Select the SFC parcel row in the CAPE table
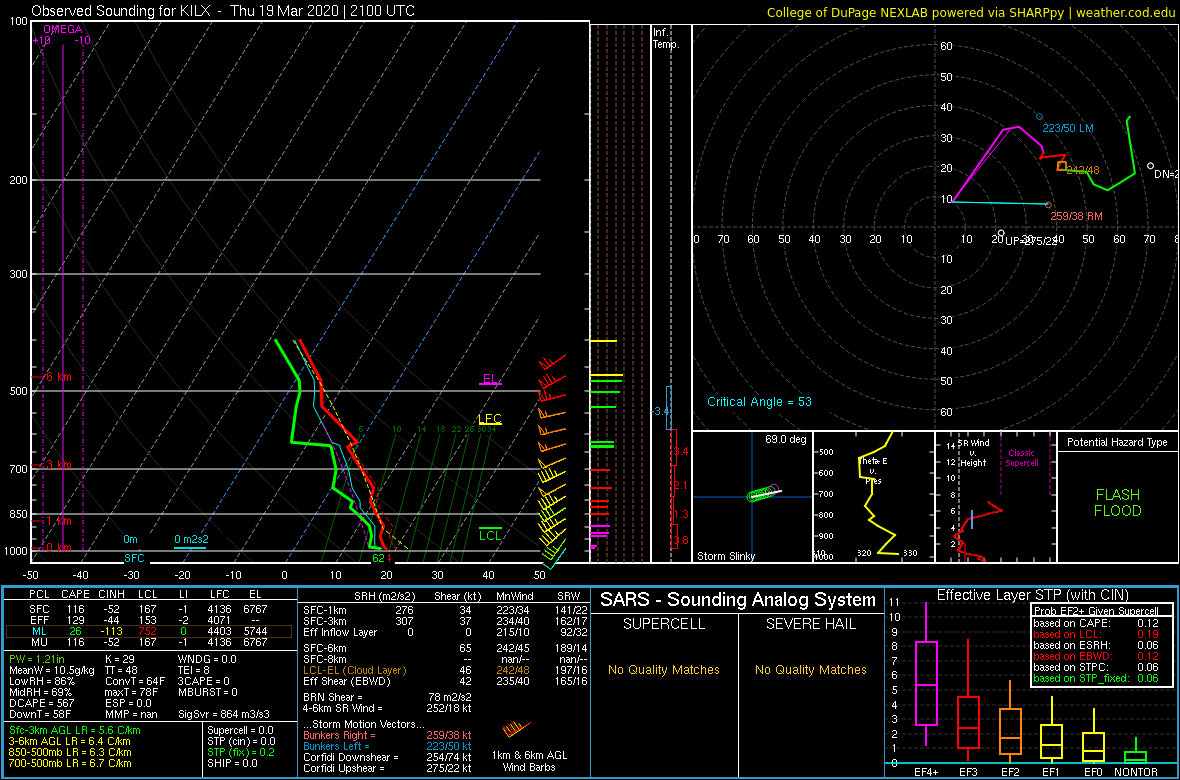This screenshot has width=1180, height=780. (149, 608)
